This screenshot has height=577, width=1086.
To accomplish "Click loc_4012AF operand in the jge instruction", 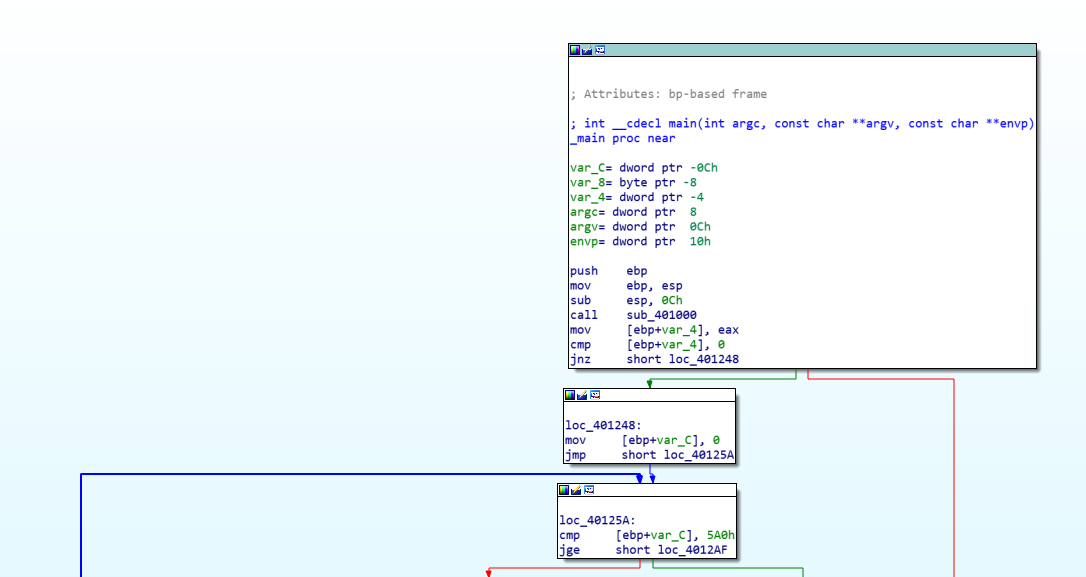I will [693, 550].
